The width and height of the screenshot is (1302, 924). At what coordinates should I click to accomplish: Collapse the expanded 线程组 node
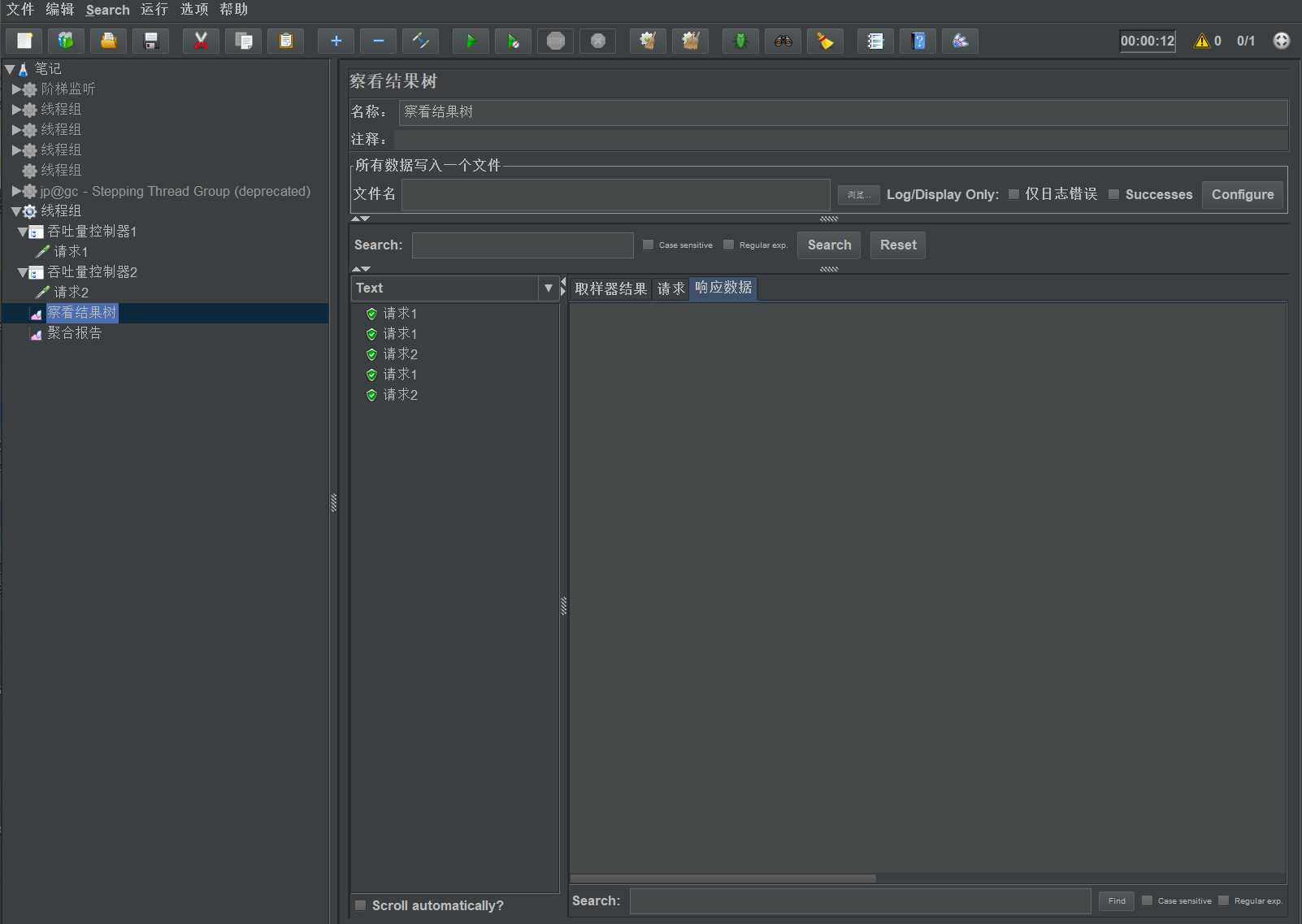(x=16, y=211)
